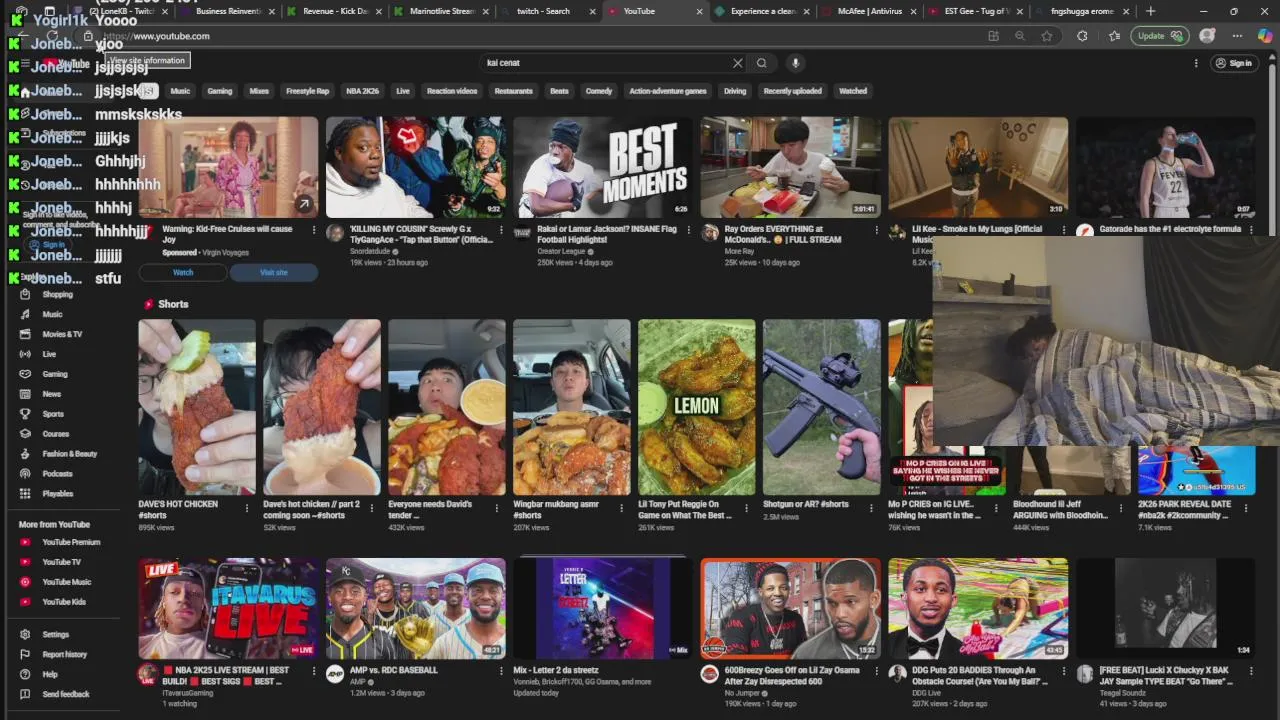Click the browser Update button

point(1160,36)
